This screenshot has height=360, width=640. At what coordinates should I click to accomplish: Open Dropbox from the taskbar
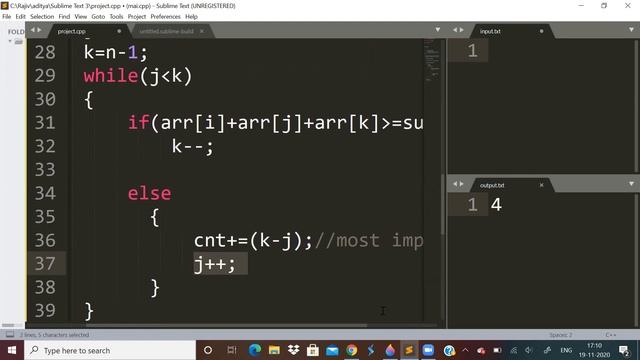tap(293, 350)
